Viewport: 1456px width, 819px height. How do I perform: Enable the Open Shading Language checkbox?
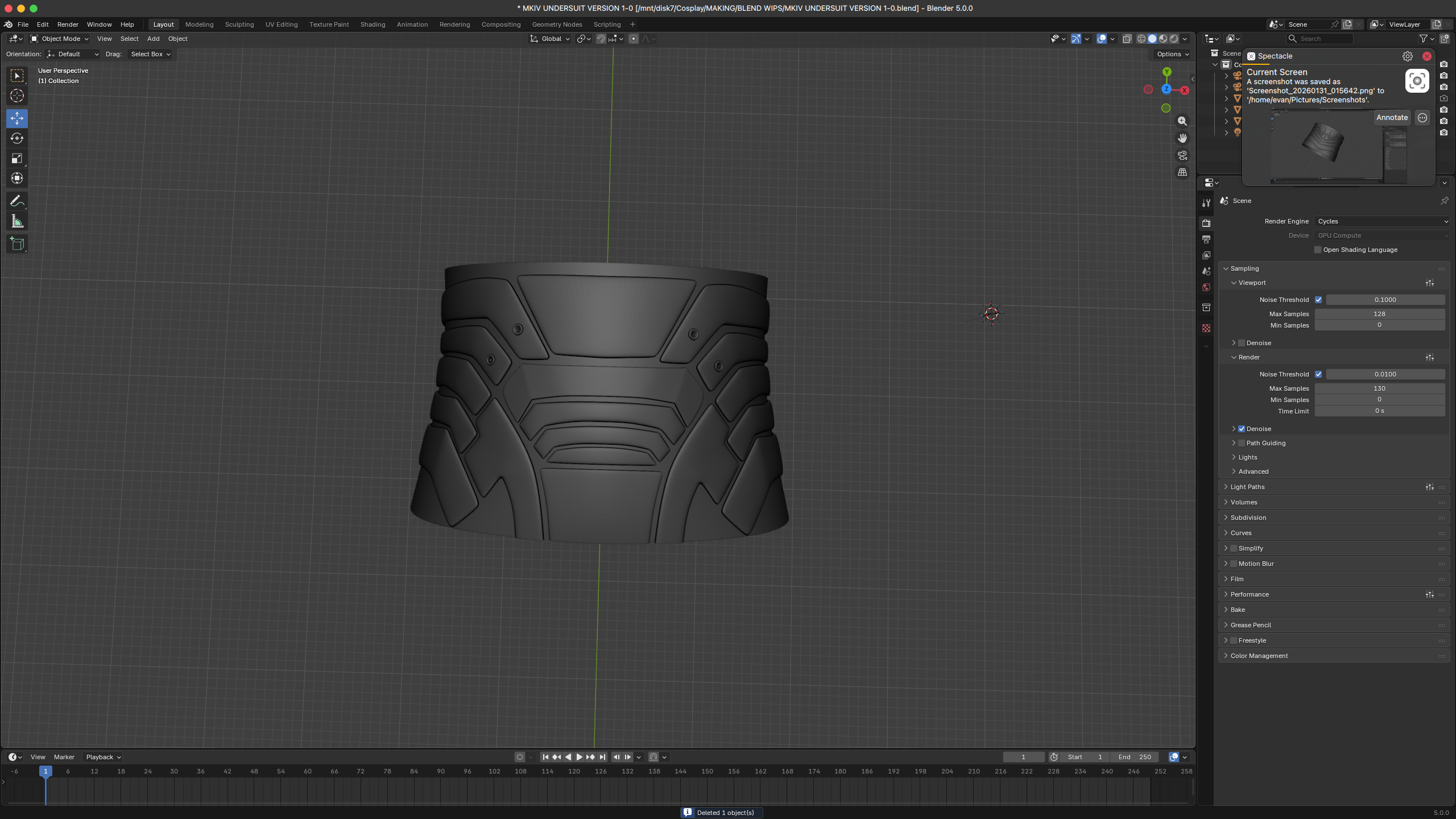1318,249
